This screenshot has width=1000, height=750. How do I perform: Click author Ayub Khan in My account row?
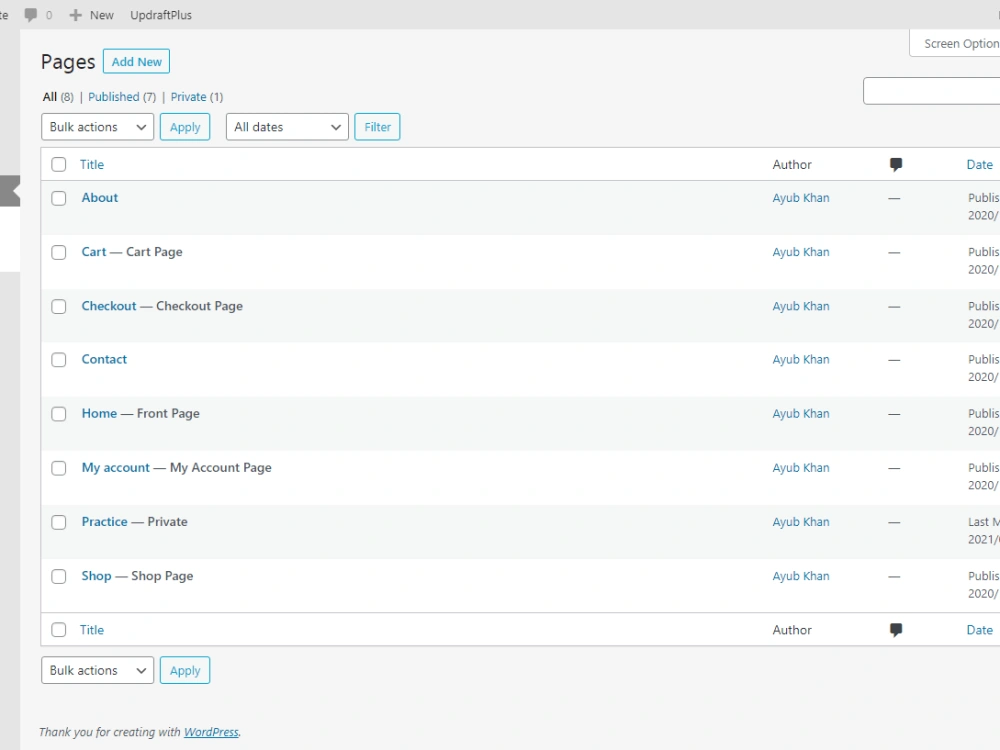[801, 467]
